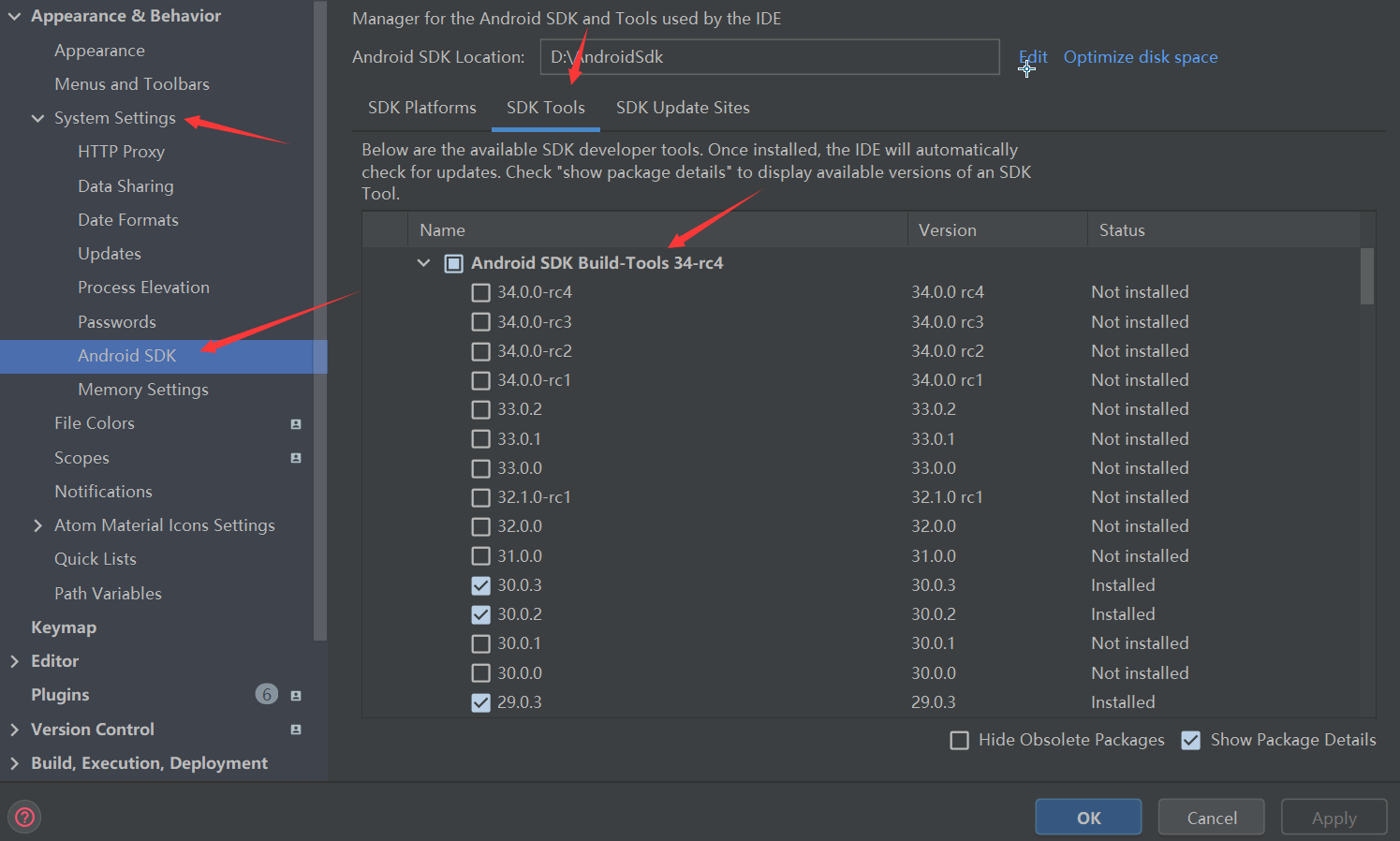
Task: Enable Hide Obsolete Packages checkbox
Action: pos(959,741)
